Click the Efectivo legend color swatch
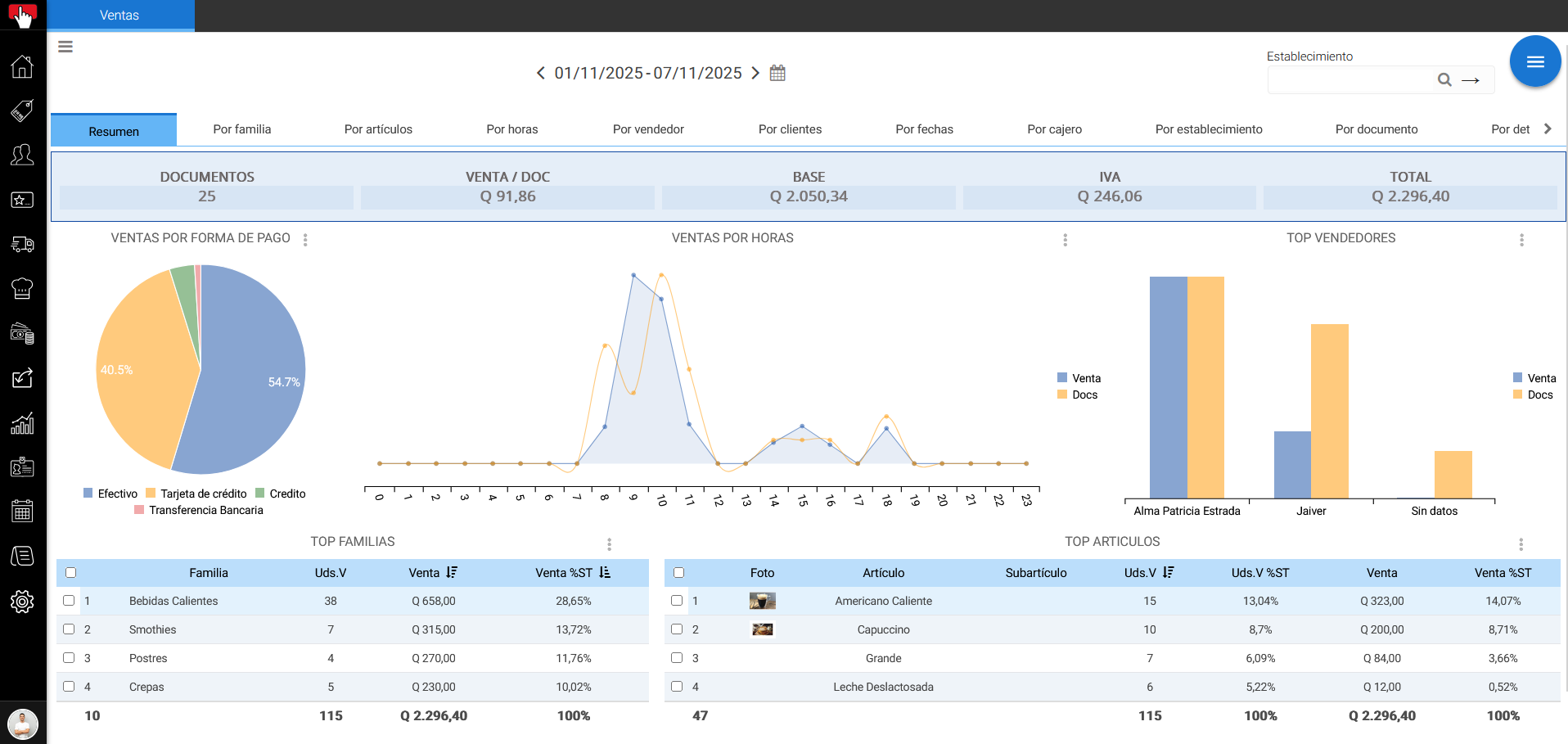This screenshot has width=1568, height=744. point(88,494)
